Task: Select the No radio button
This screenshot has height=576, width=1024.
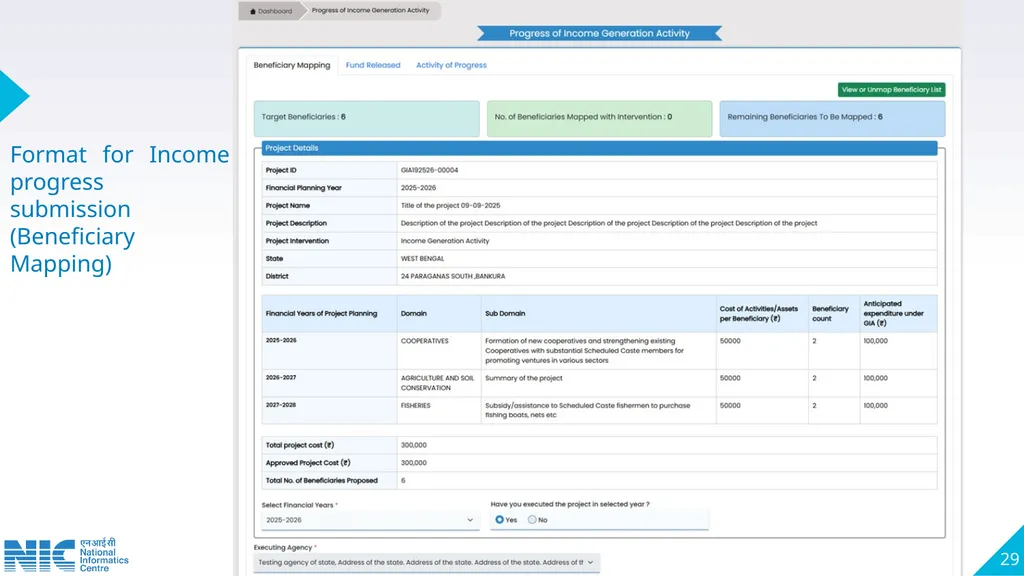Action: [532, 520]
